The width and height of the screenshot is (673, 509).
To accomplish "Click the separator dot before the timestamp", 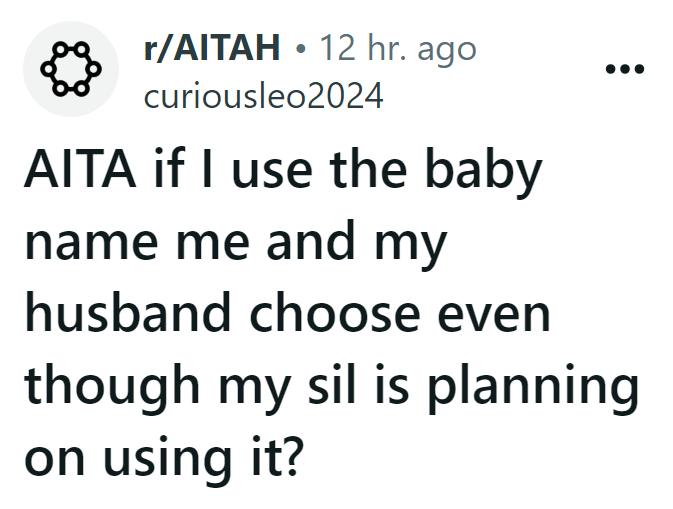I will click(x=301, y=49).
